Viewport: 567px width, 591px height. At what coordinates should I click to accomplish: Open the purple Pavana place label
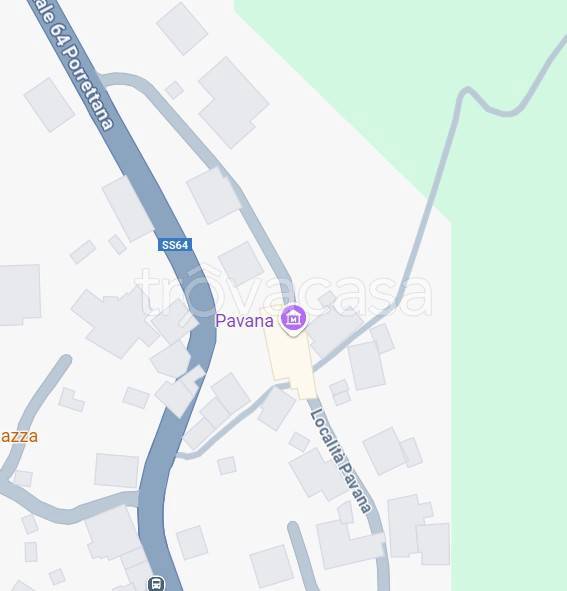click(244, 321)
